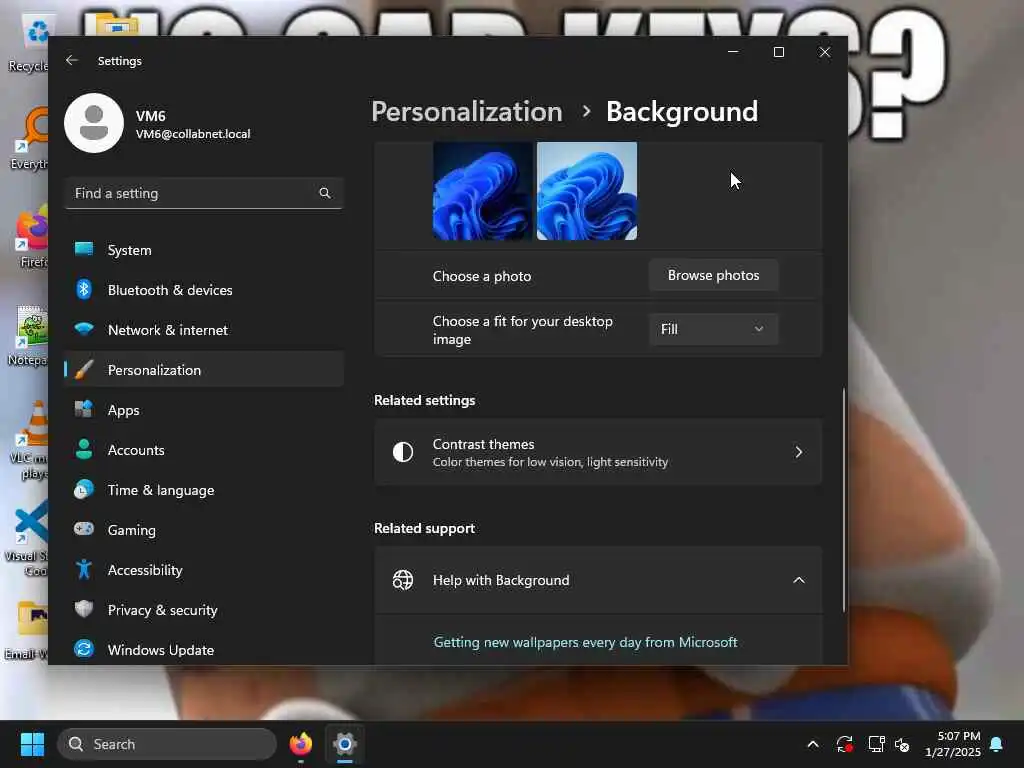The width and height of the screenshot is (1024, 768).
Task: Select the light blue bloom wallpaper thumbnail
Action: click(586, 191)
